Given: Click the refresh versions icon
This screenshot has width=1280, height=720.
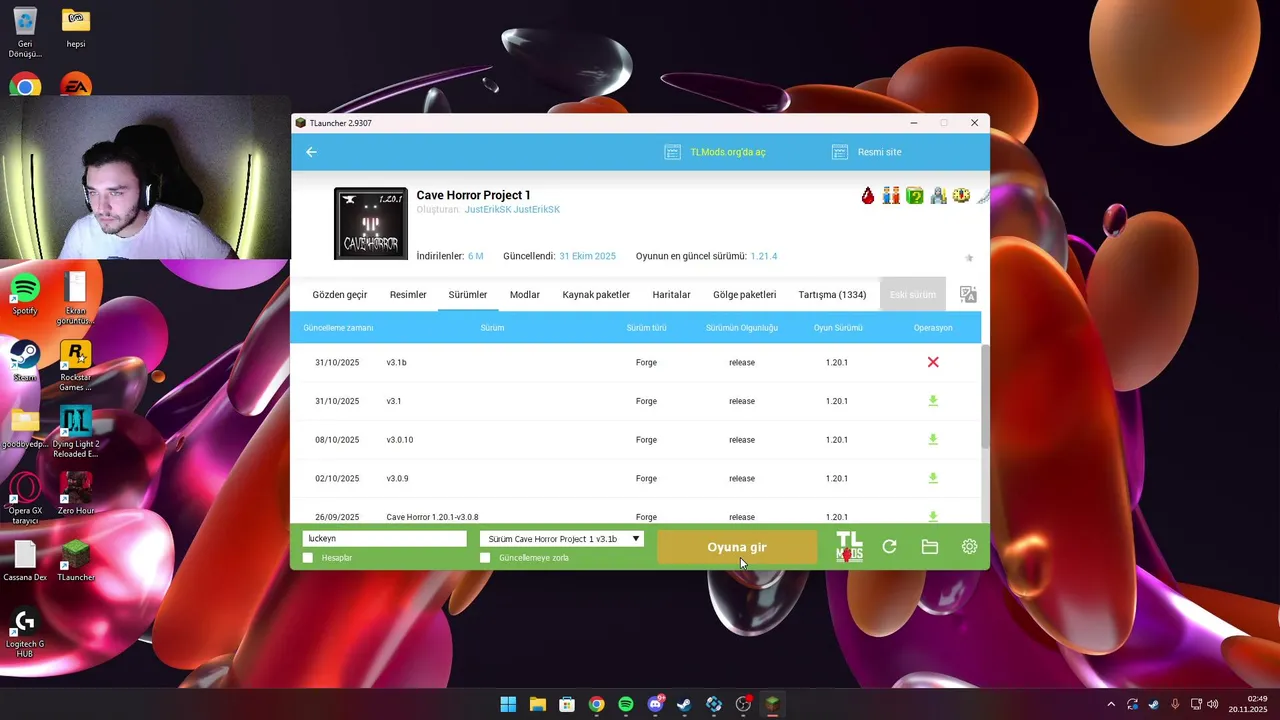Looking at the screenshot, I should pos(889,547).
